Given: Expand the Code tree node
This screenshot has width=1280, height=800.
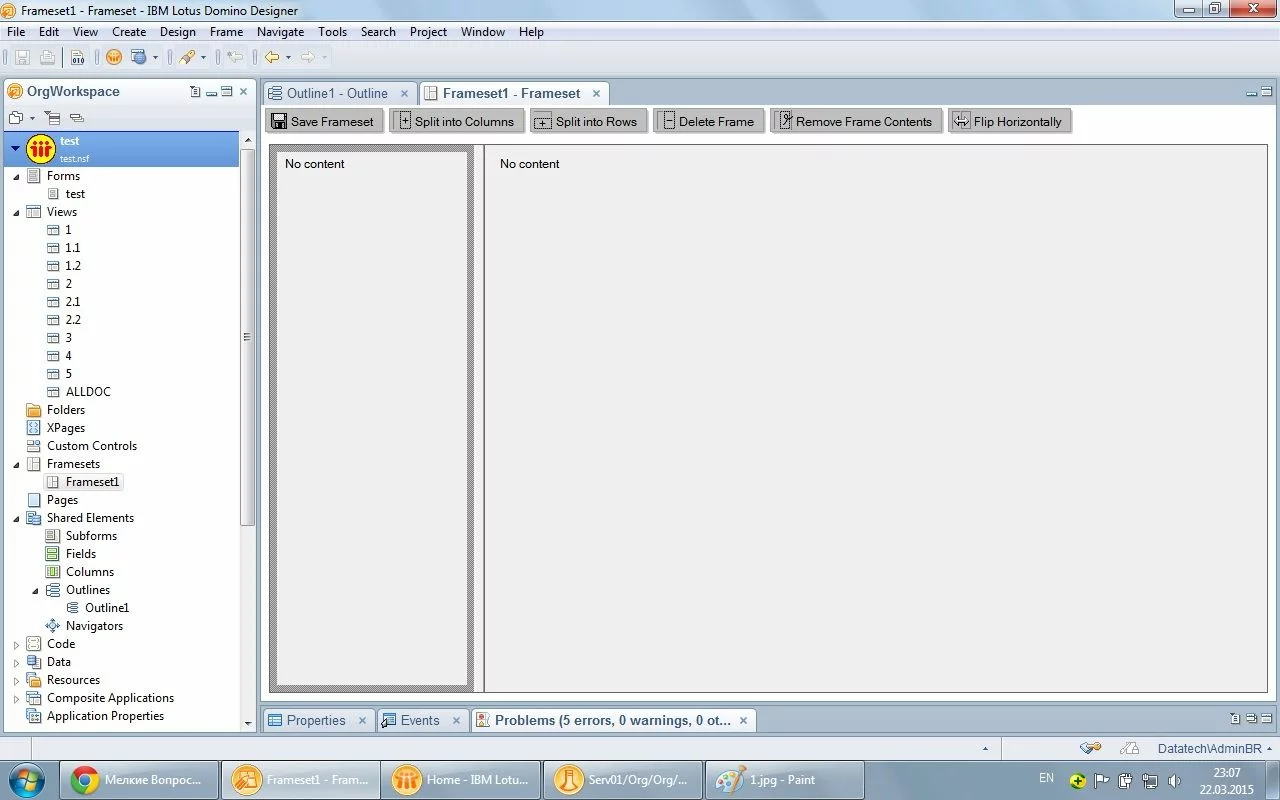Looking at the screenshot, I should tap(16, 644).
